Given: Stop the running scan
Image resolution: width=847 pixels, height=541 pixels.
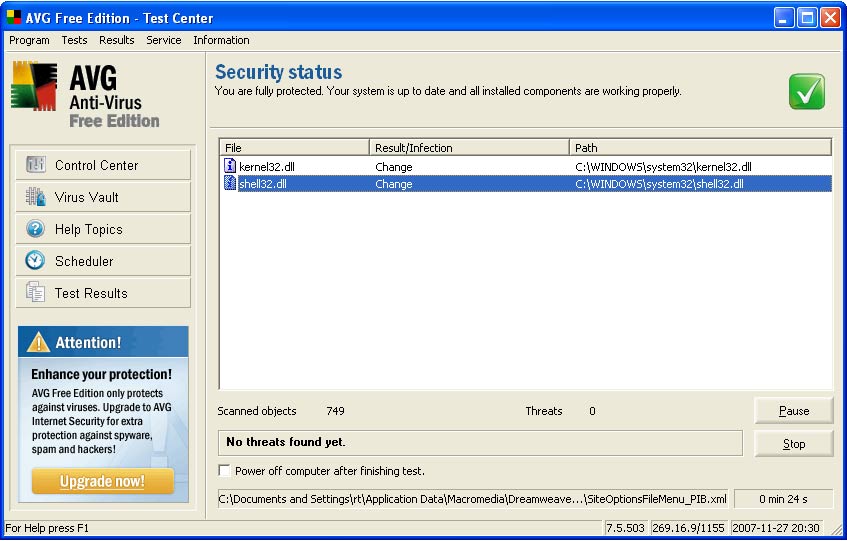Looking at the screenshot, I should point(794,444).
